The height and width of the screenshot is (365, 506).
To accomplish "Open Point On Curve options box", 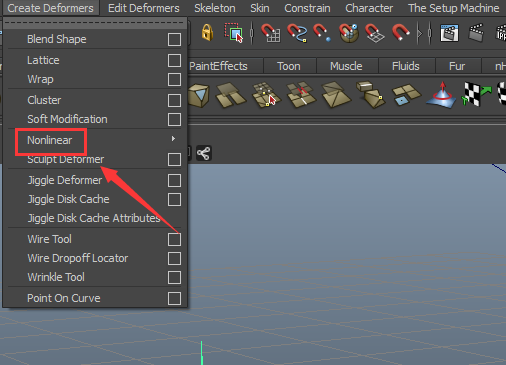I will click(x=174, y=298).
